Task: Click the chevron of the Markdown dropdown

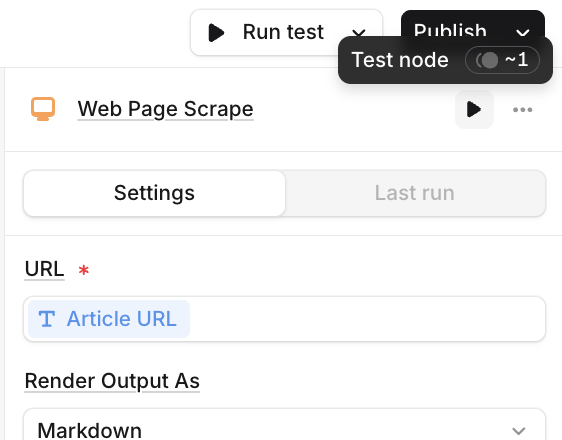Action: click(519, 430)
